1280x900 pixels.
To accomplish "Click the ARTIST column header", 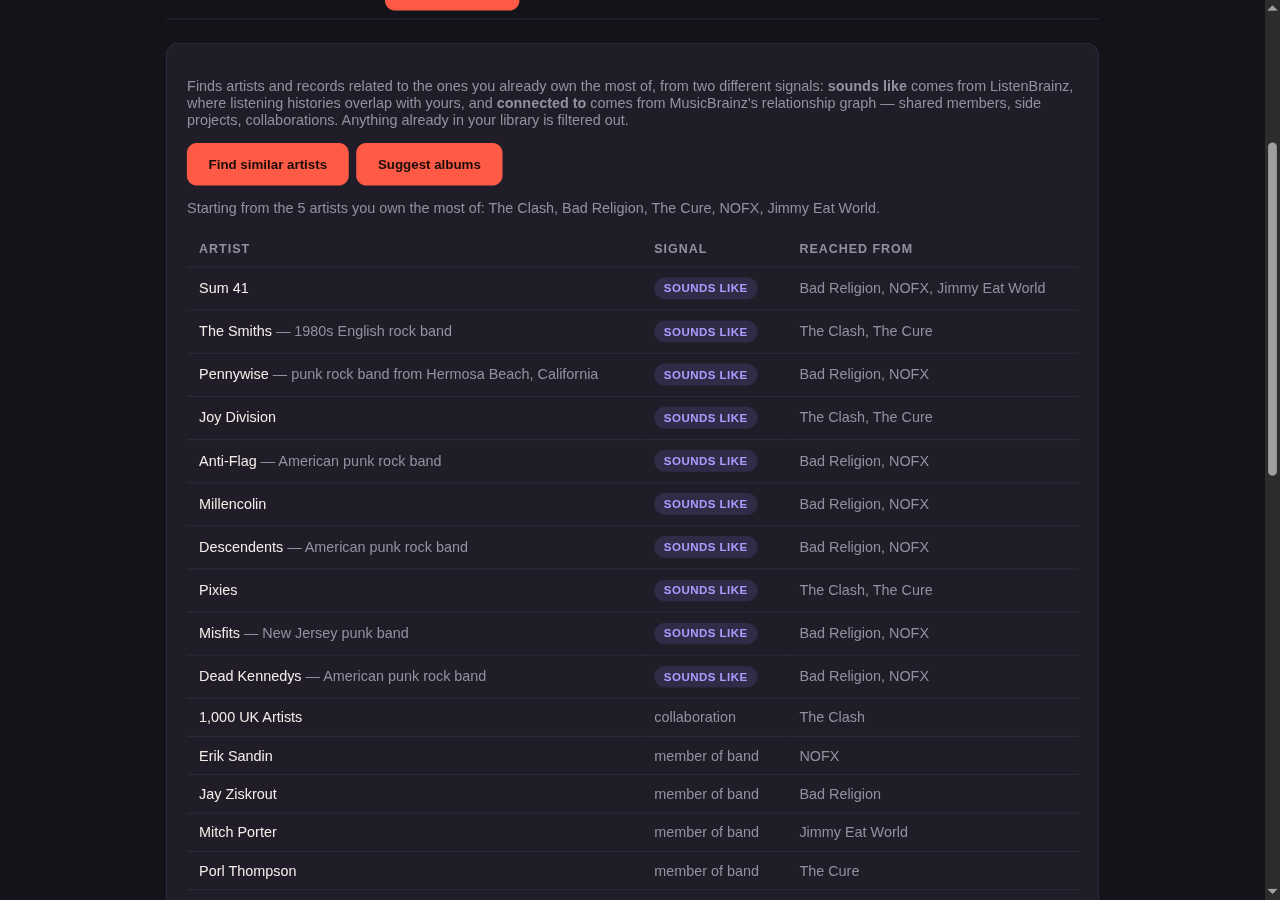I will point(224,249).
